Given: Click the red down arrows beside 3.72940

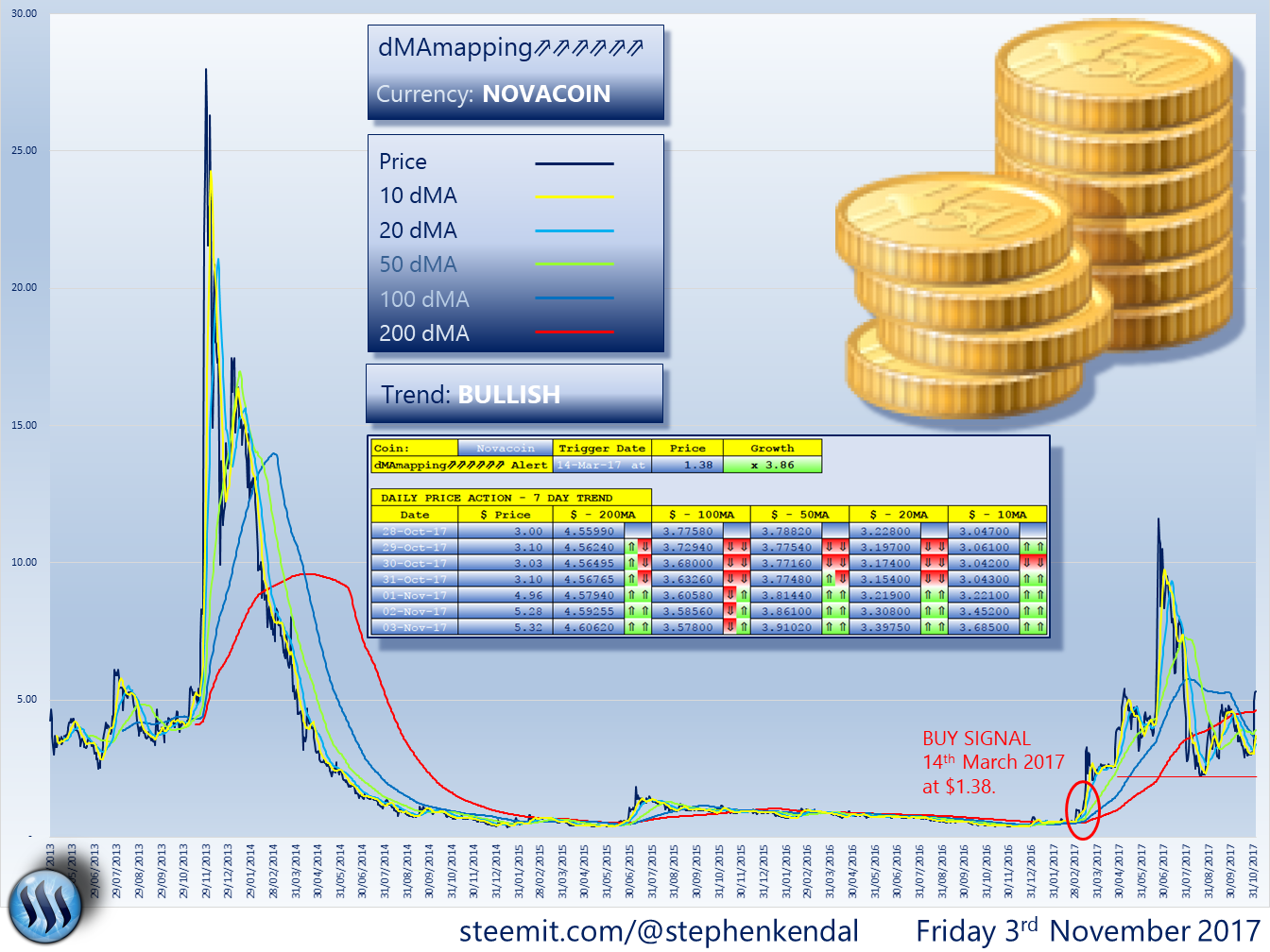Looking at the screenshot, I should [x=736, y=547].
